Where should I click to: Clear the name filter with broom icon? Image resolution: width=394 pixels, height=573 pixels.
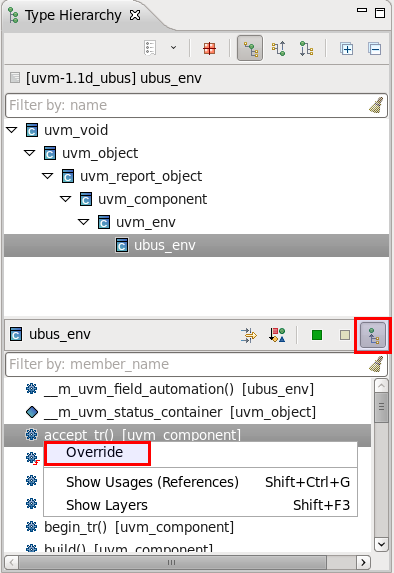click(x=376, y=105)
